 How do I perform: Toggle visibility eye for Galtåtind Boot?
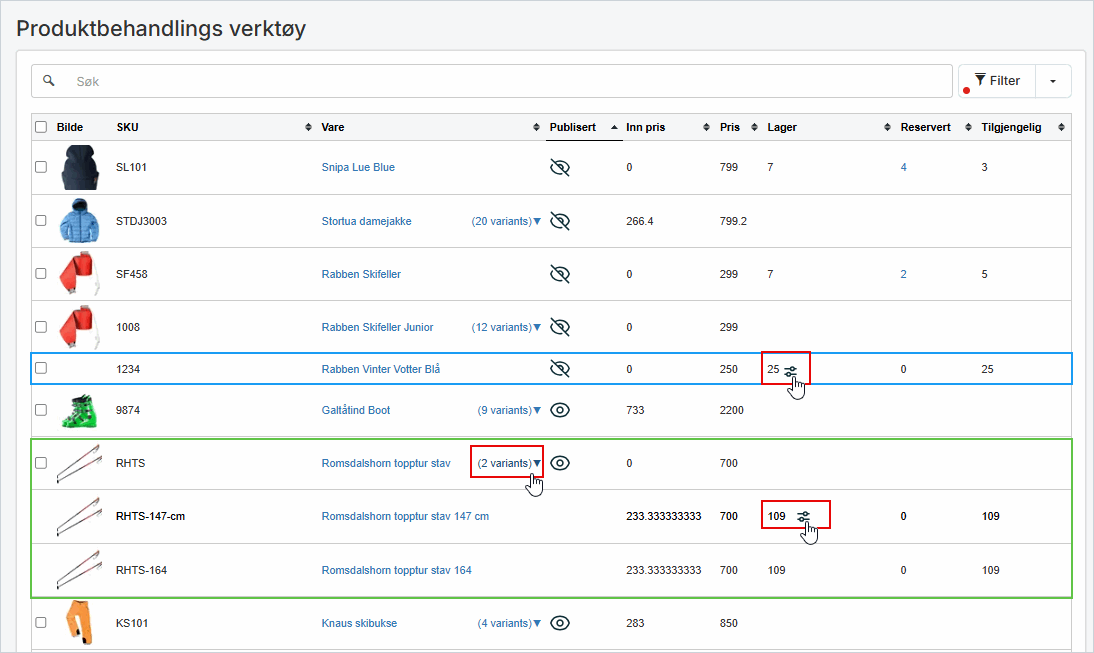tap(560, 410)
